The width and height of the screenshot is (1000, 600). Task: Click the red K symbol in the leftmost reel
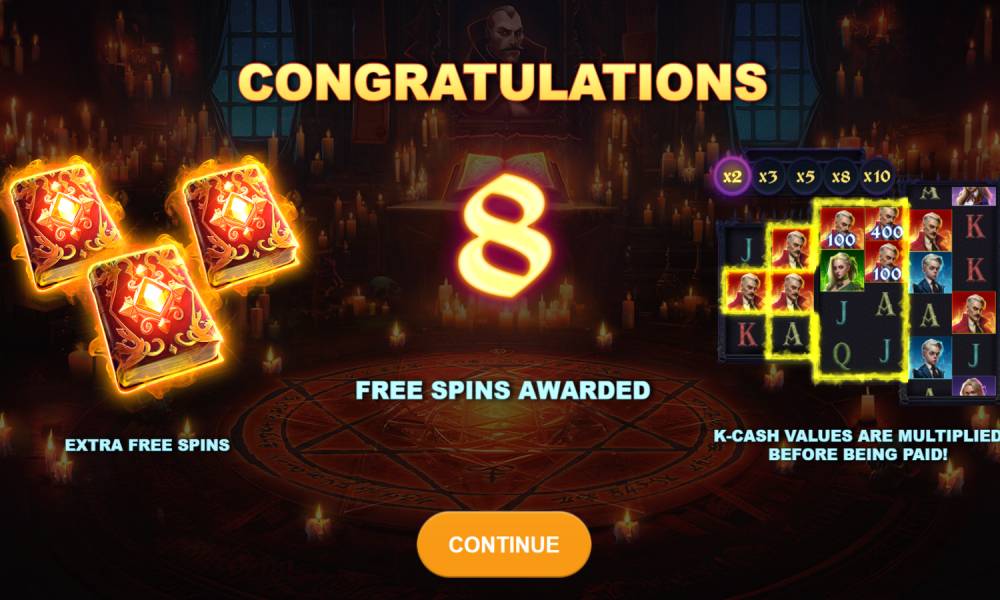pyautogui.click(x=745, y=335)
